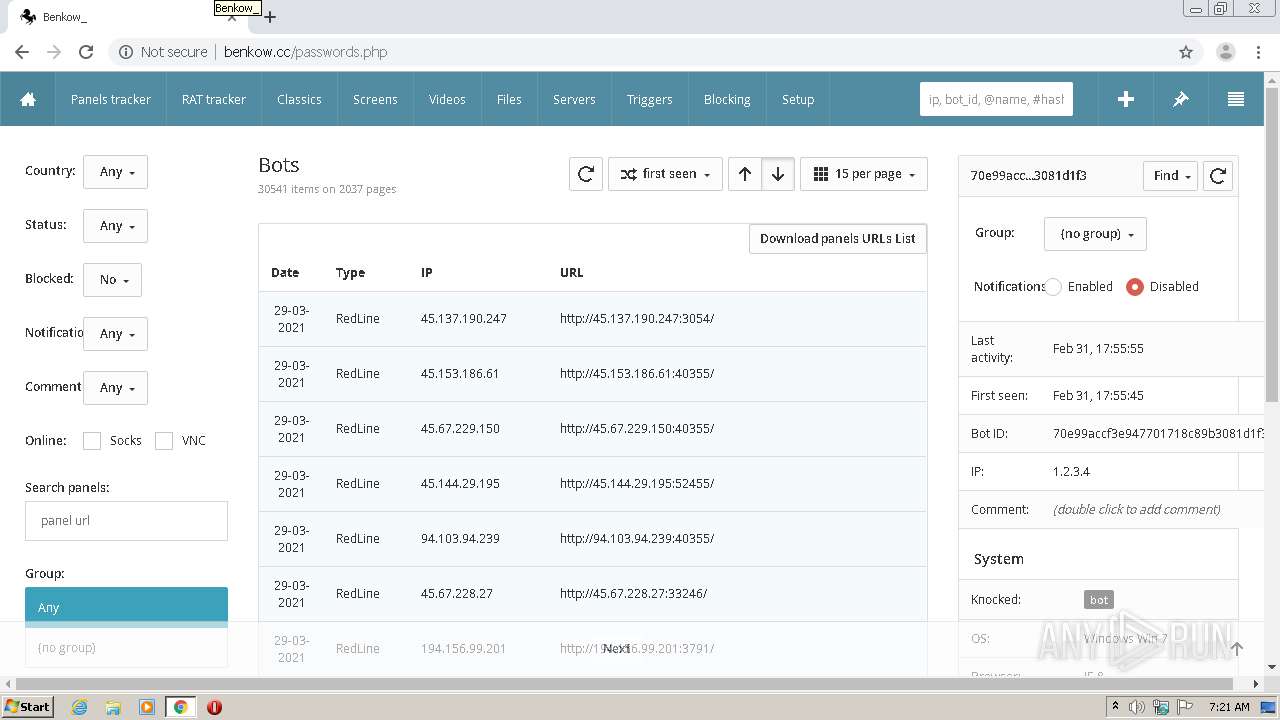Open Chrome profile avatar
Viewport: 1280px width, 720px height.
pos(1225,52)
